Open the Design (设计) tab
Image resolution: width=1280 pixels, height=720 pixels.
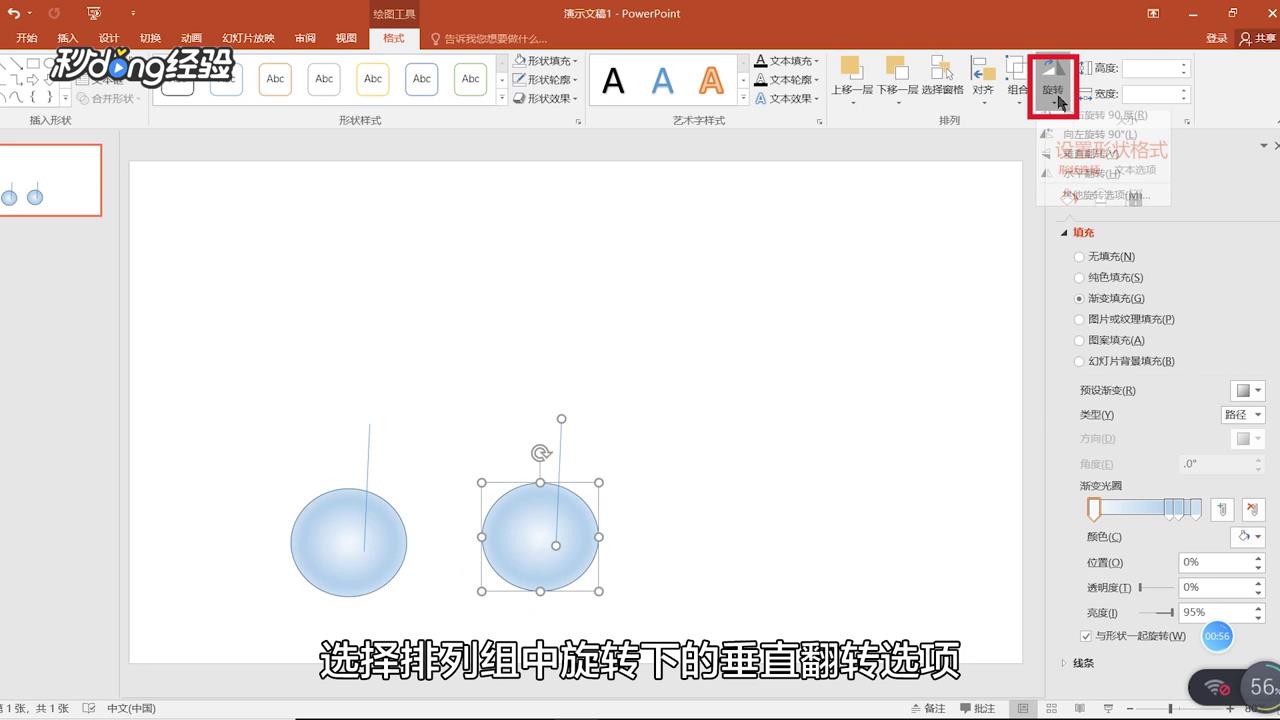(x=109, y=38)
